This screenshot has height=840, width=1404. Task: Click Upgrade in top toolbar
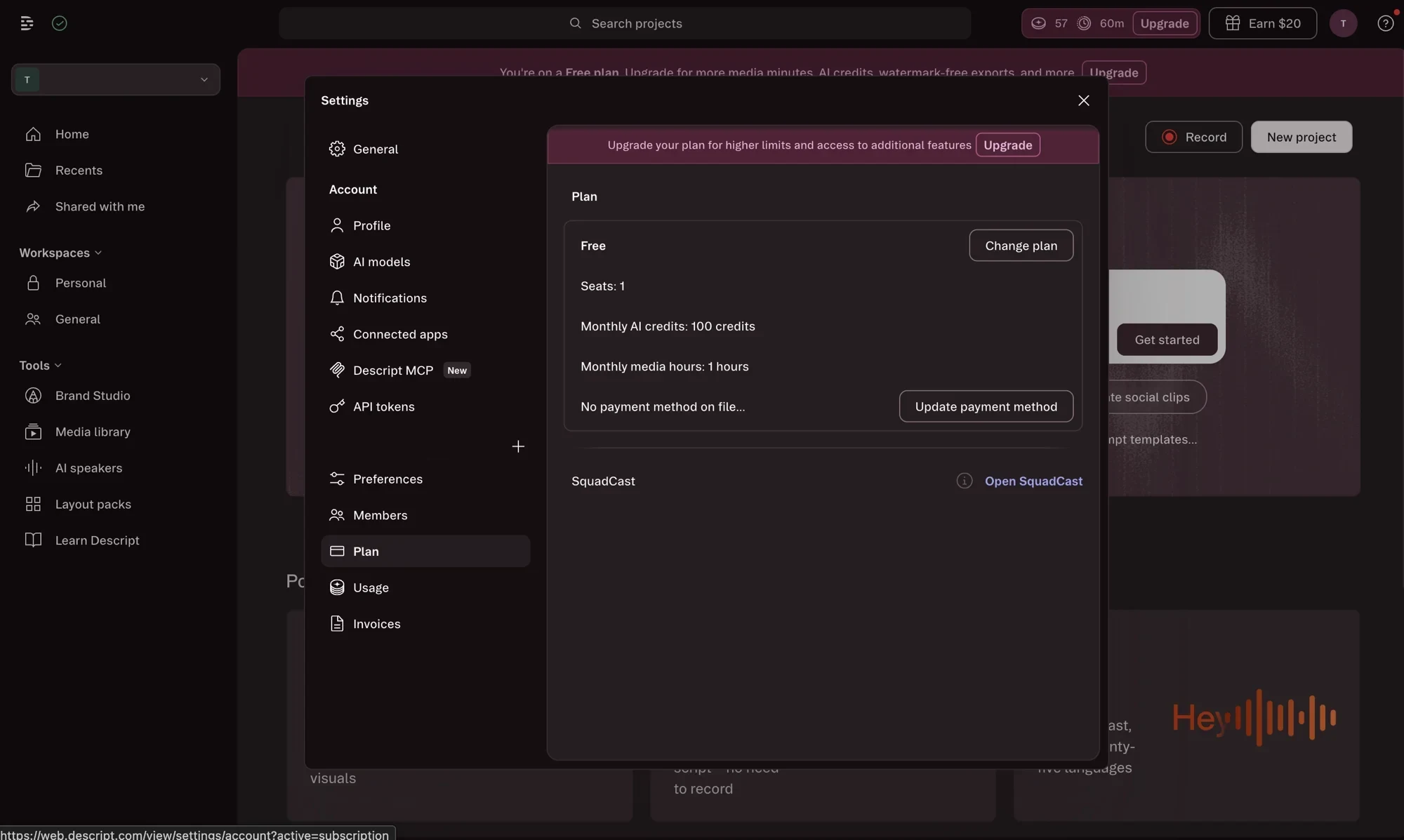(x=1164, y=23)
